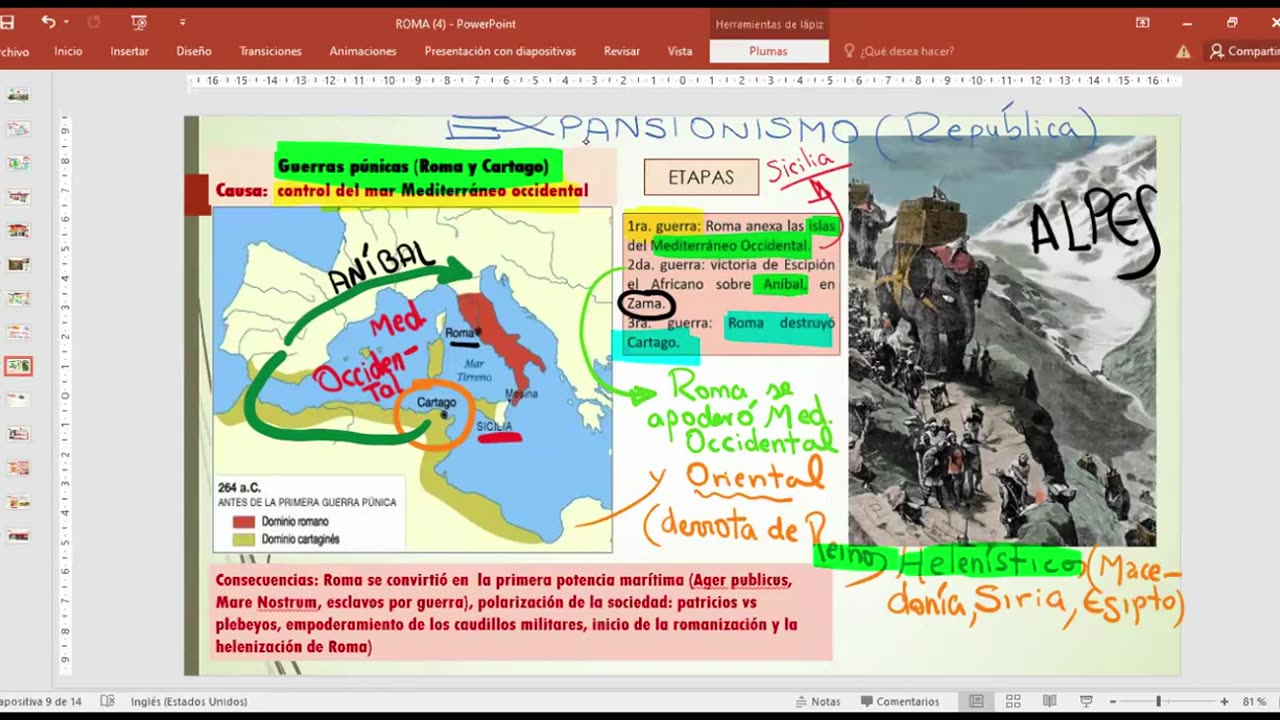Image resolution: width=1280 pixels, height=720 pixels.
Task: Click the horizontal ruler above slide
Action: point(683,81)
